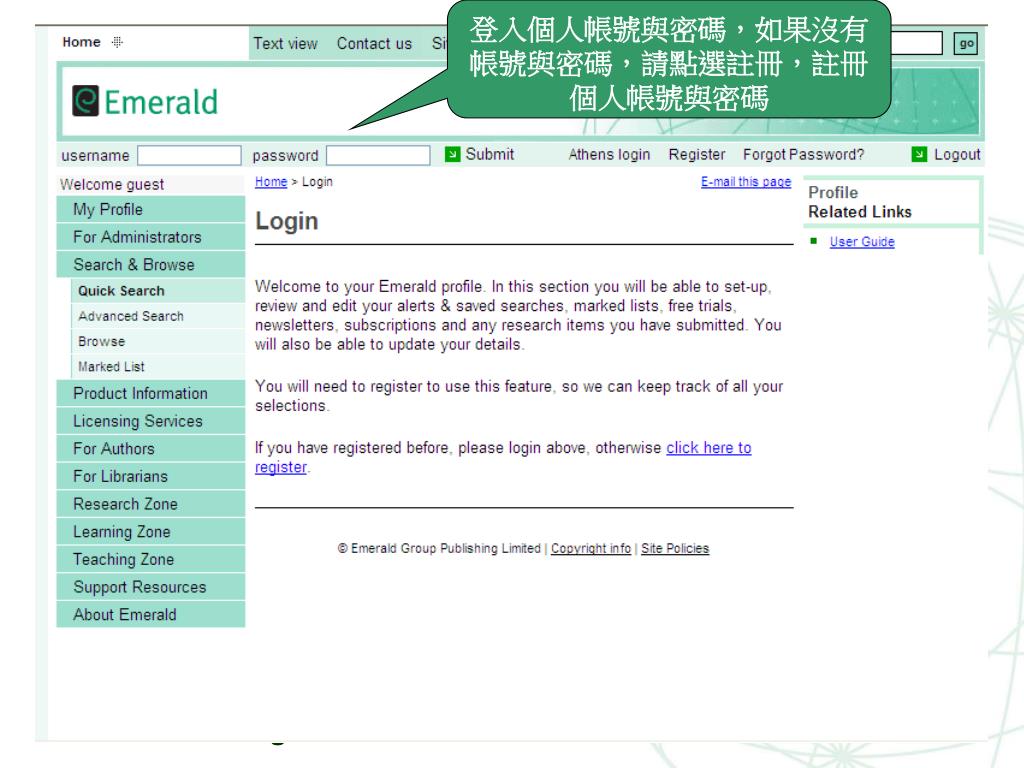Open For Authors menu item

tap(151, 449)
